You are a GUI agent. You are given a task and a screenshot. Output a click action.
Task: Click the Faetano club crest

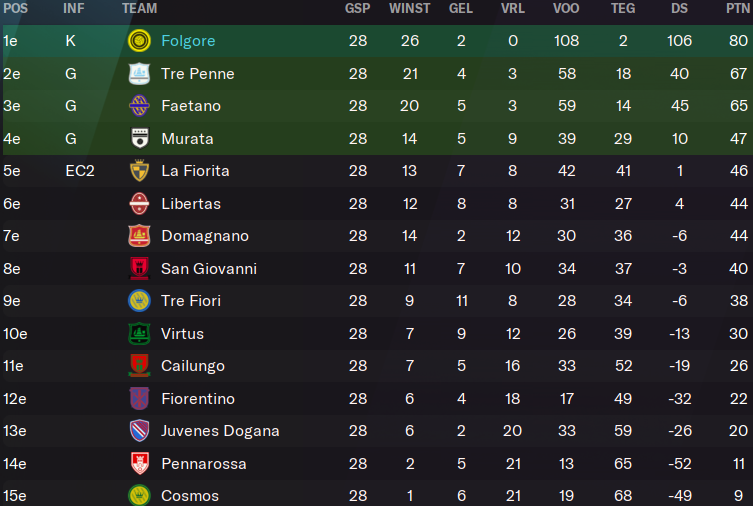pos(139,106)
